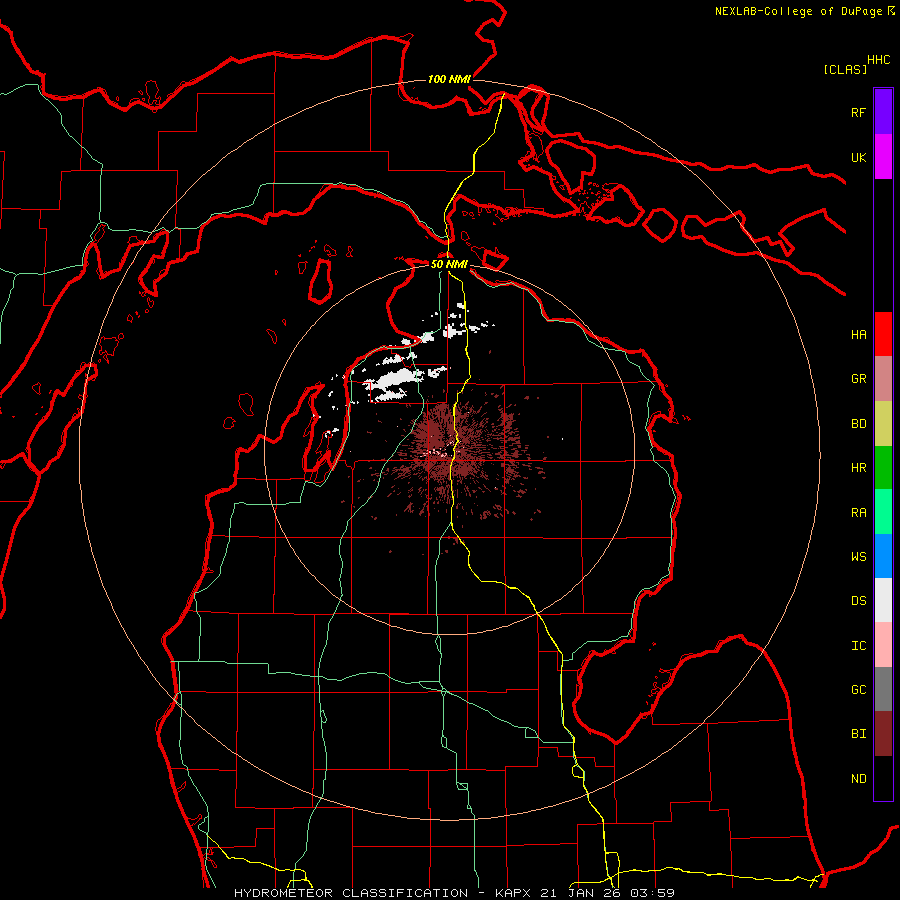Click the GR legend label

(x=858, y=379)
